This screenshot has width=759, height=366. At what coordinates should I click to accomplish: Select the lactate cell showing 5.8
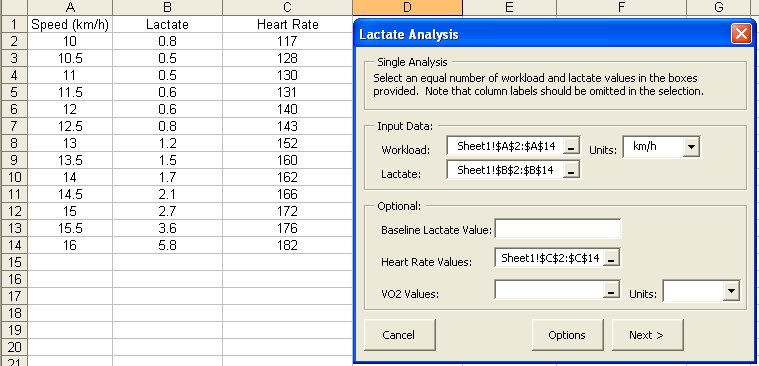pyautogui.click(x=167, y=245)
